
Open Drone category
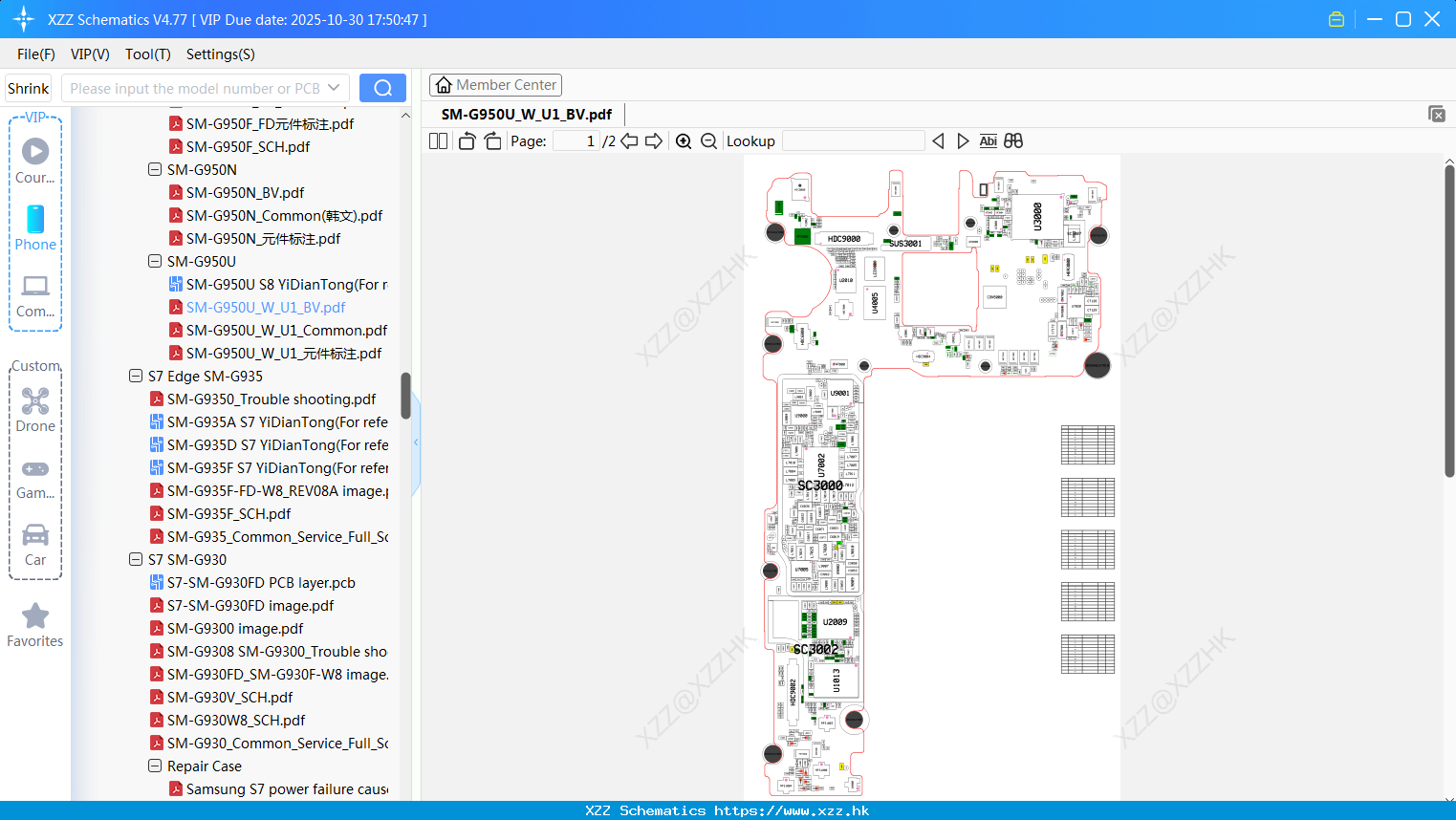[x=35, y=410]
